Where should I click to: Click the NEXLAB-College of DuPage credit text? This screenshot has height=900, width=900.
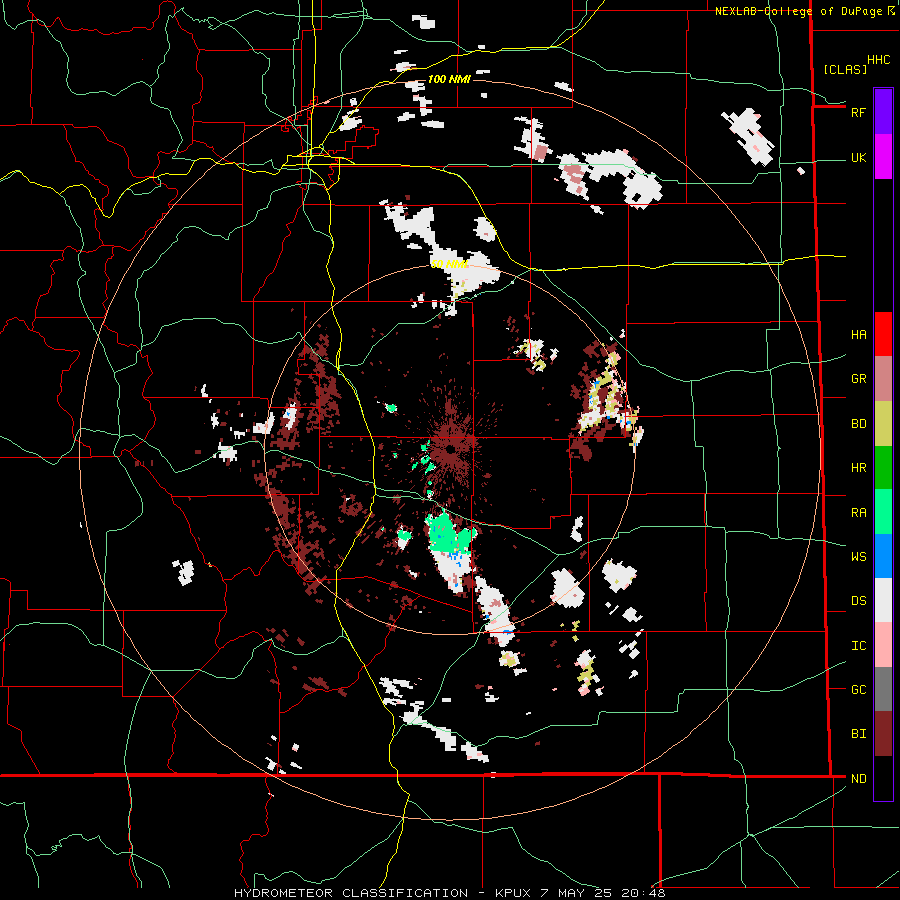click(x=798, y=11)
